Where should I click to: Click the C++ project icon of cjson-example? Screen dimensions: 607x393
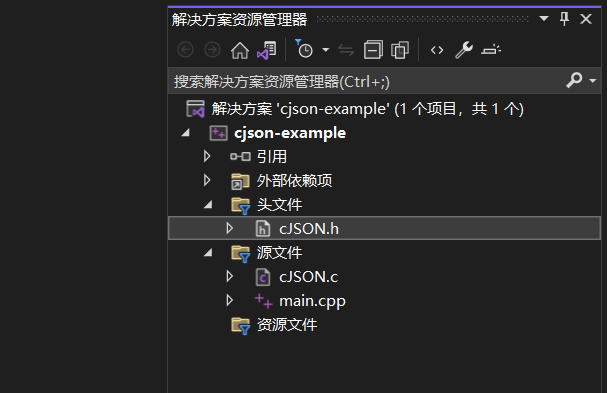pyautogui.click(x=218, y=133)
